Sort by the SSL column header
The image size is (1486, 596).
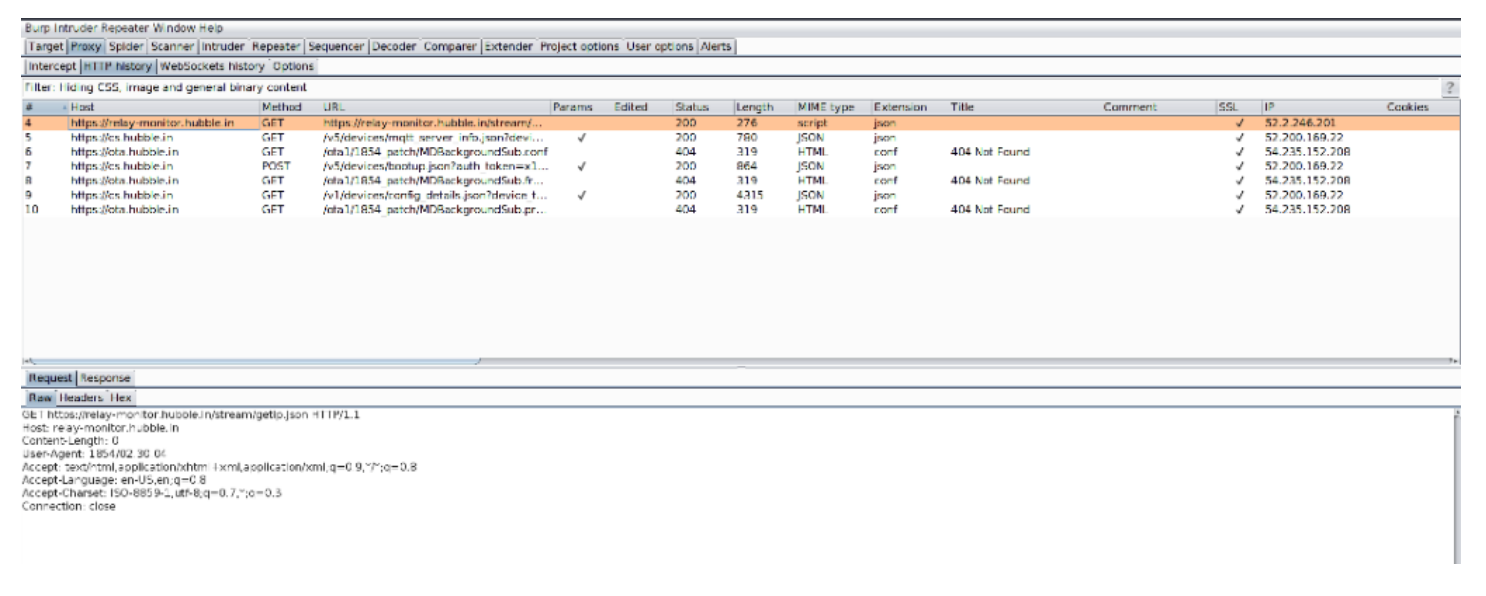1238,107
